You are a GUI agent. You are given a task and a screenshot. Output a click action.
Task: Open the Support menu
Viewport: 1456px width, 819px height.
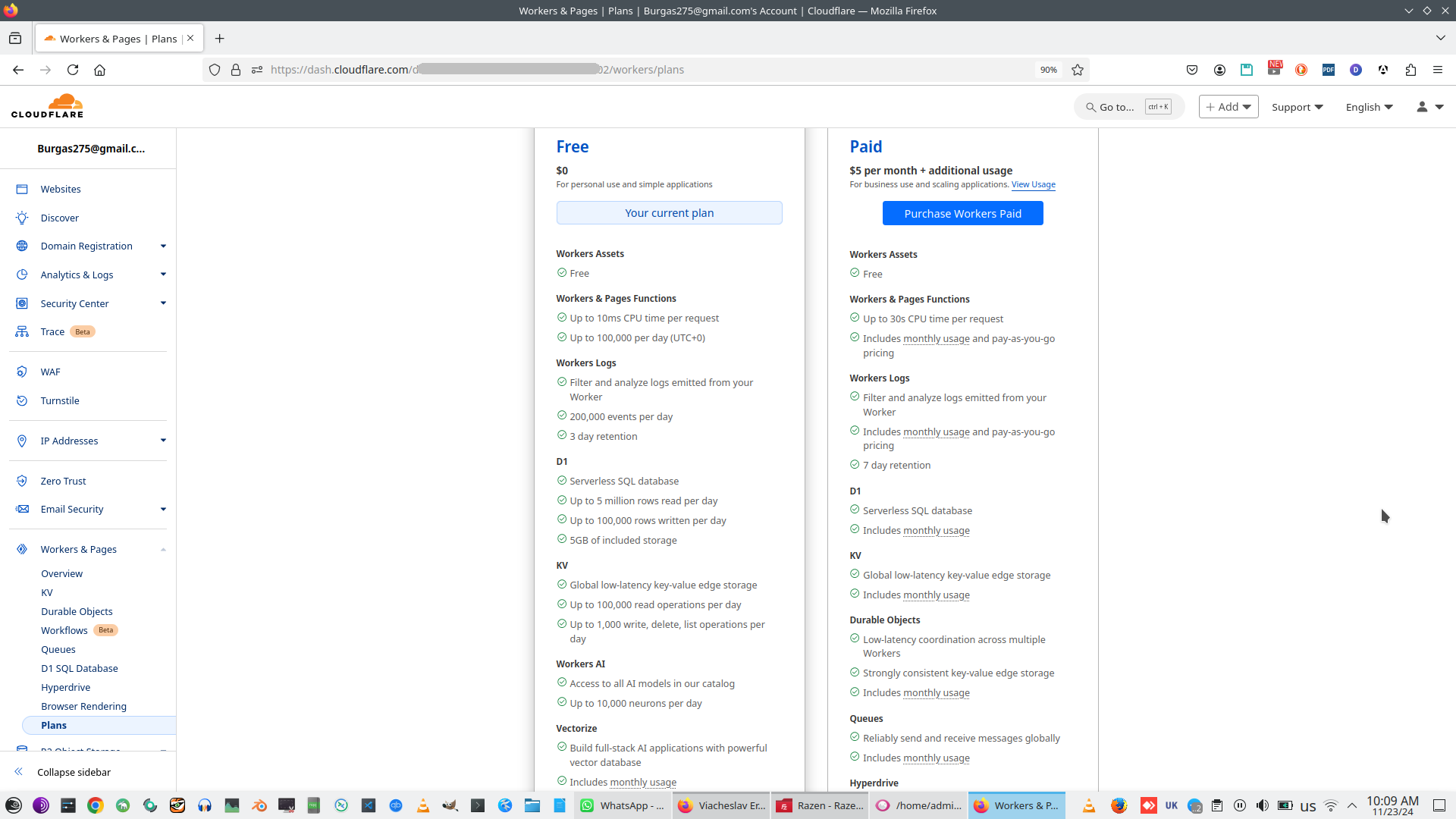[1297, 107]
